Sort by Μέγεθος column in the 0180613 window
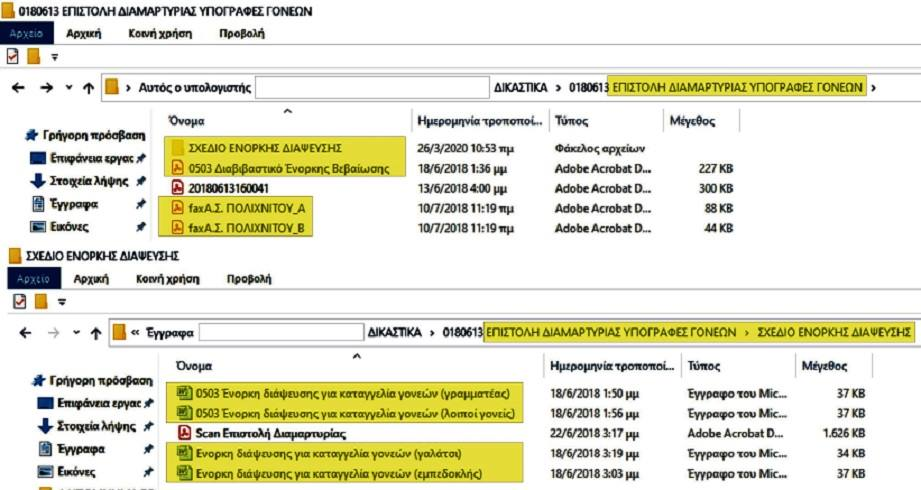 coord(692,121)
